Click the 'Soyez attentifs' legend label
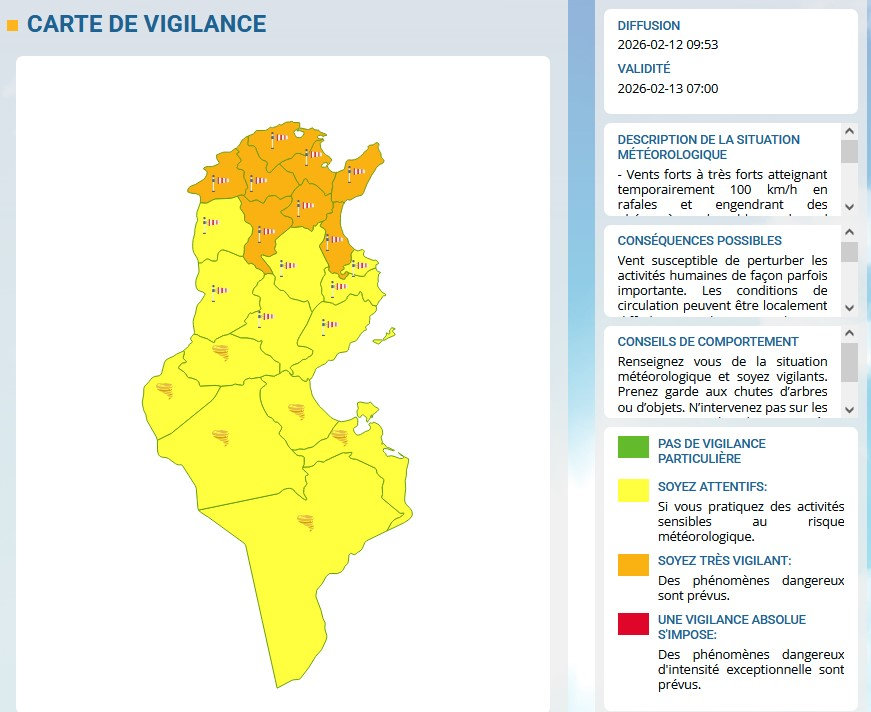The image size is (871, 712). pos(712,487)
